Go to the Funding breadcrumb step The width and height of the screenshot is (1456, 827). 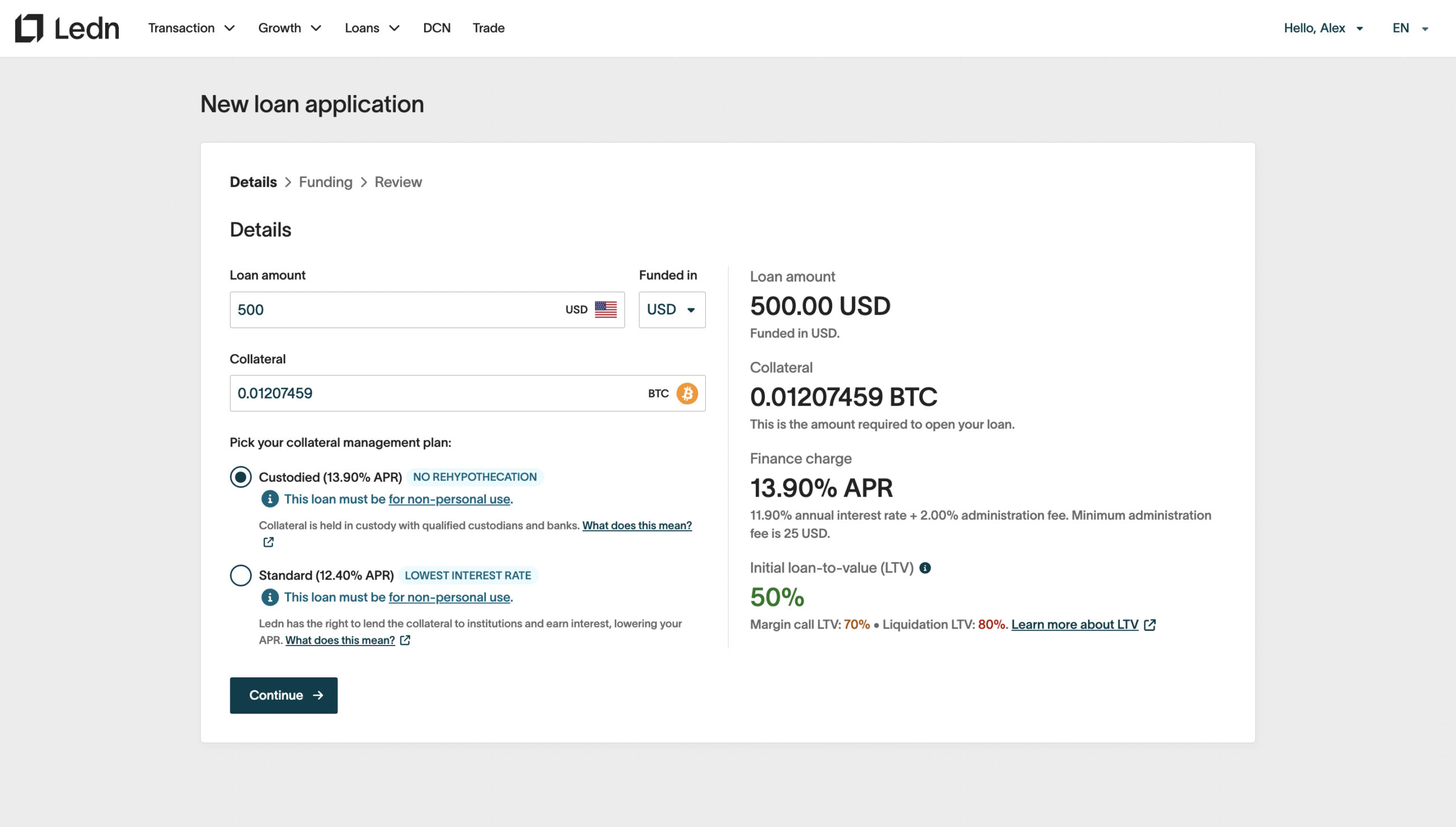(325, 182)
